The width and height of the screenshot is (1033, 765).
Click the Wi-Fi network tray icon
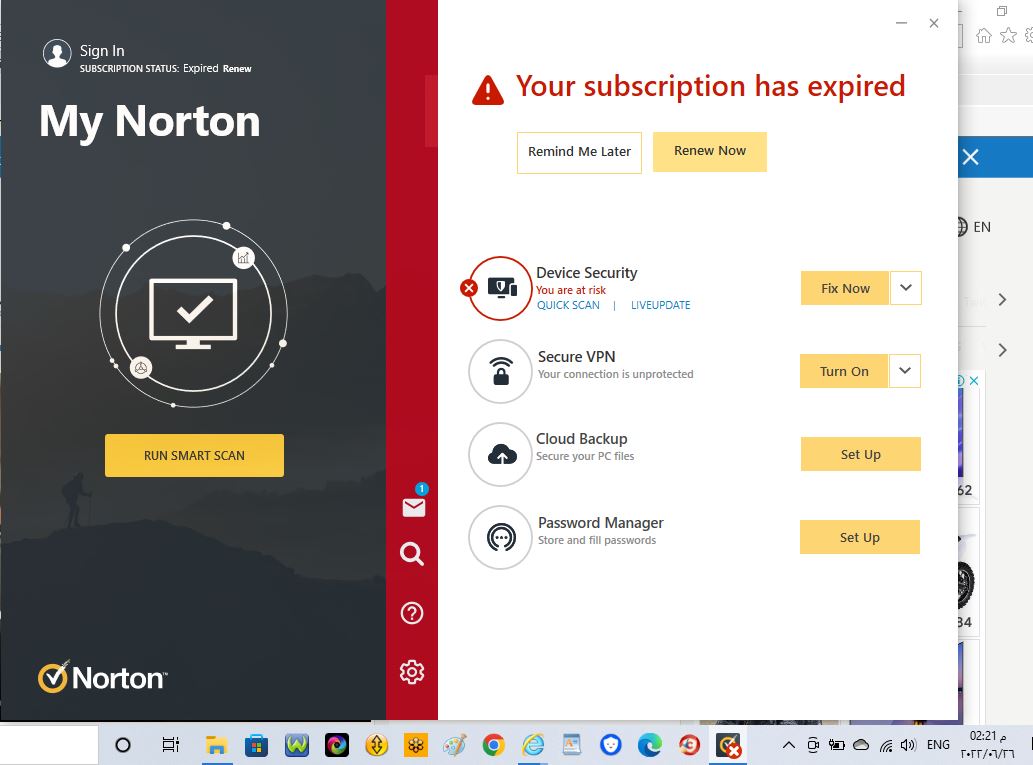[886, 746]
